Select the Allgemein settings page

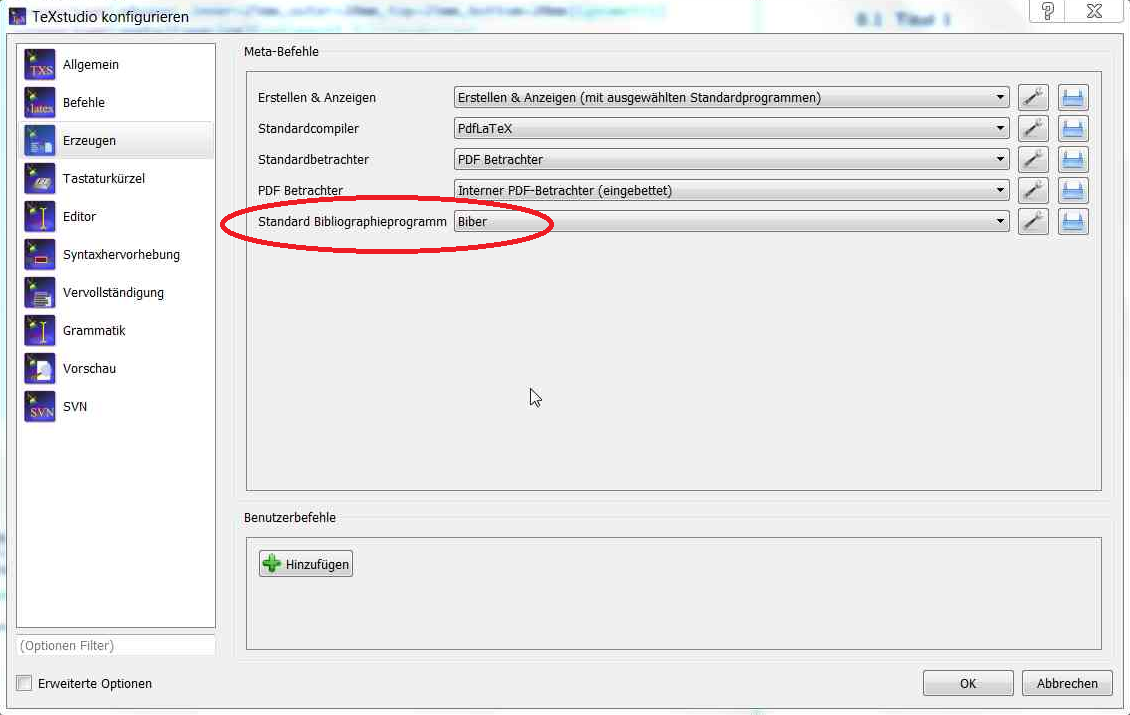(116, 65)
